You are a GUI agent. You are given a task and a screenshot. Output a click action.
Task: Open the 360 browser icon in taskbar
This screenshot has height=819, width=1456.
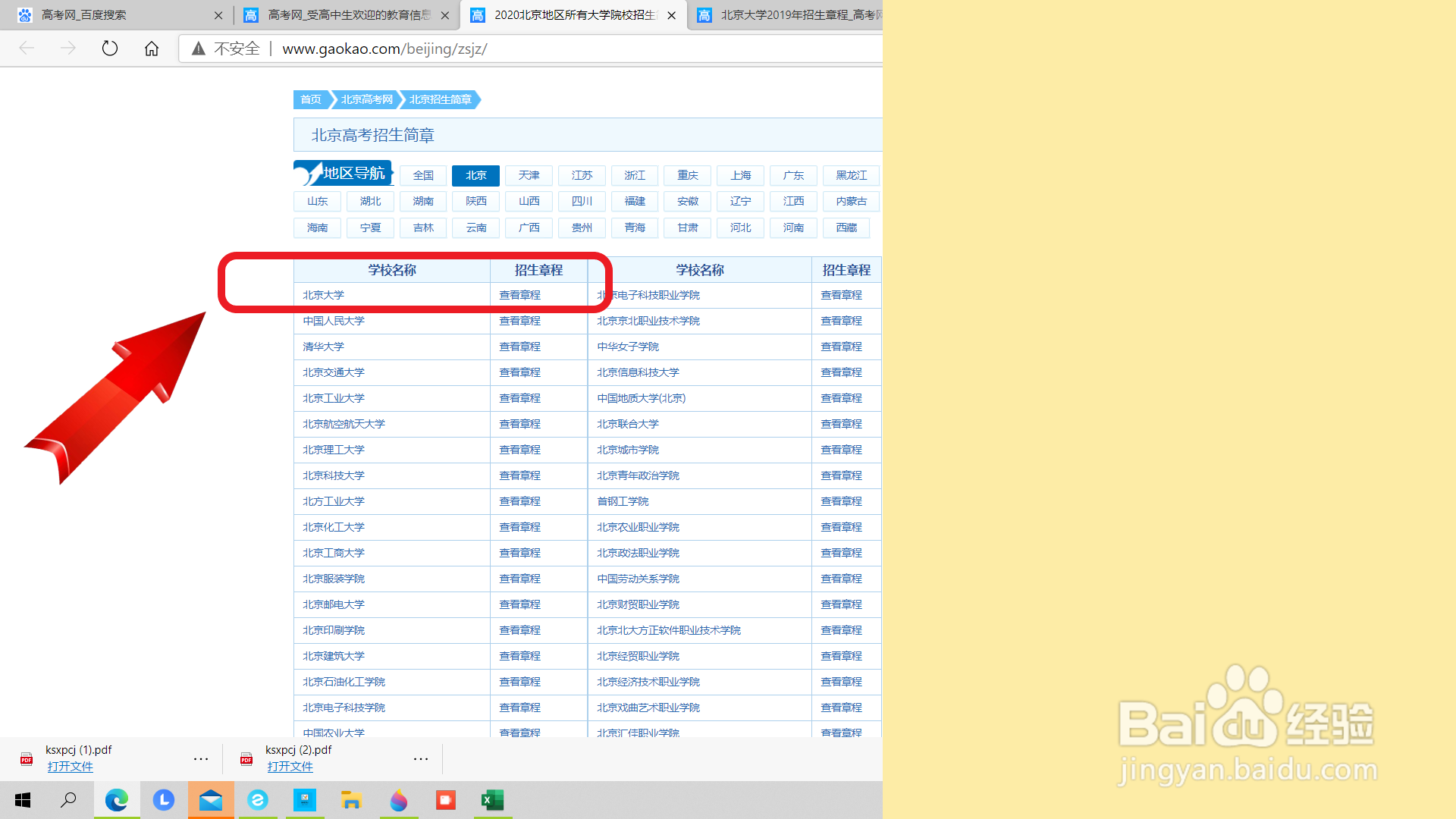[x=258, y=800]
